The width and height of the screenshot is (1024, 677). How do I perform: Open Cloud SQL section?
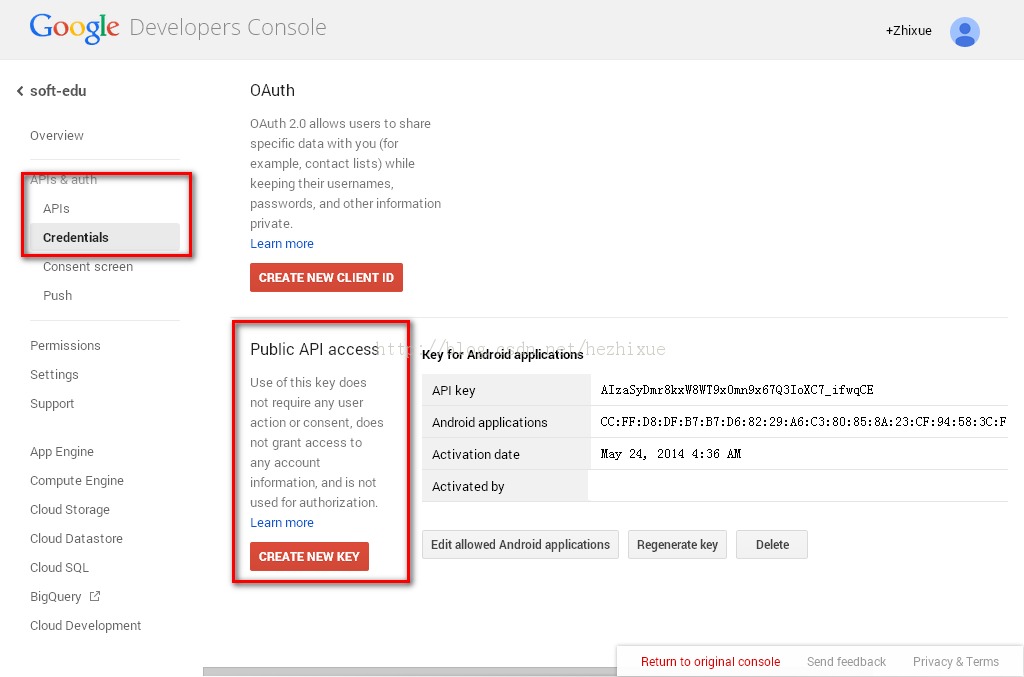59,567
